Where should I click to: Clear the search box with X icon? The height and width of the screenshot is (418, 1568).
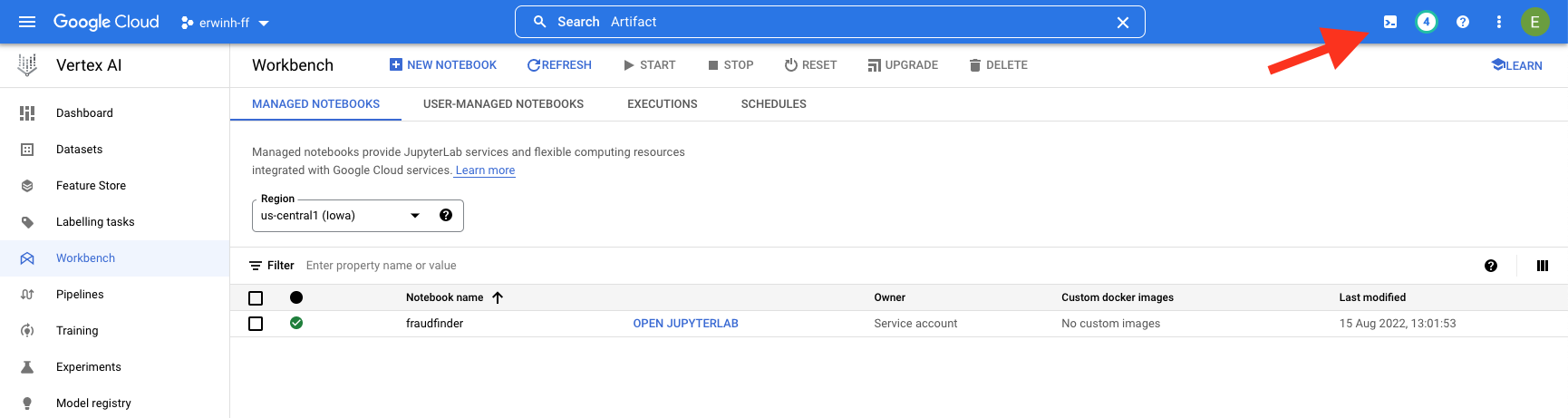(x=1122, y=22)
